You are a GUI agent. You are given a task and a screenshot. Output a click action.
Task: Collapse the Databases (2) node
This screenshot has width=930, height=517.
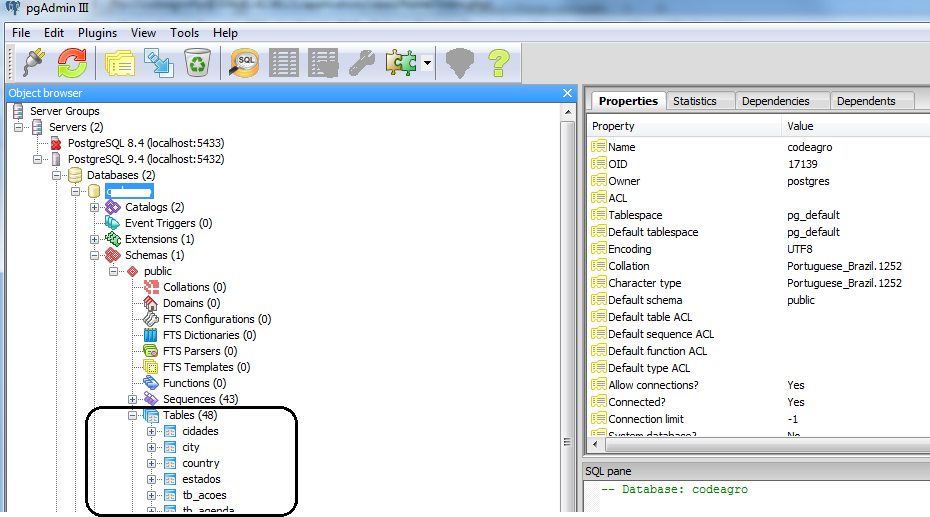pos(56,175)
